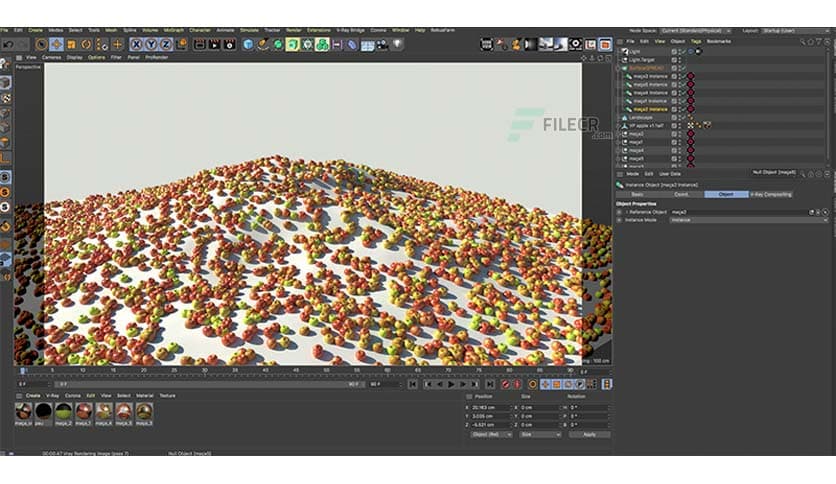The height and width of the screenshot is (484, 836).
Task: Open the Size mode dropdown
Action: coord(540,435)
